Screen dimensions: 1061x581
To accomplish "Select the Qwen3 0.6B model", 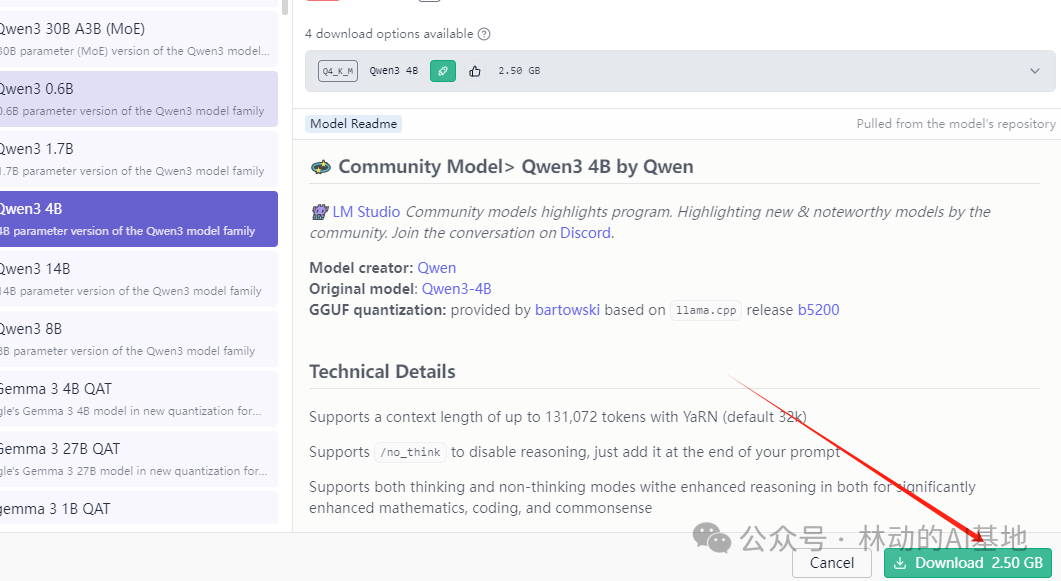I will tap(138, 99).
